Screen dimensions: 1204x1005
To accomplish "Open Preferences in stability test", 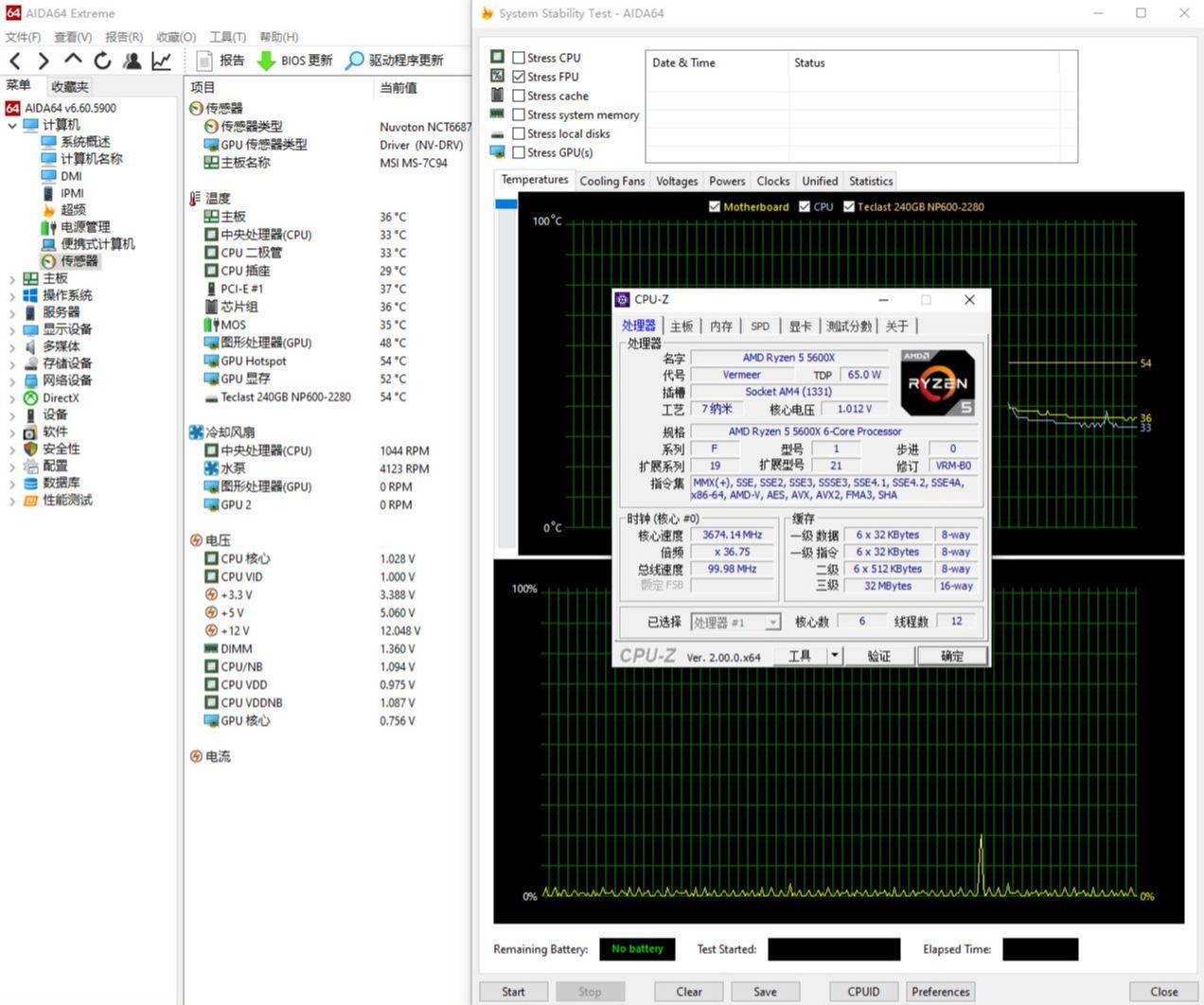I will [940, 992].
